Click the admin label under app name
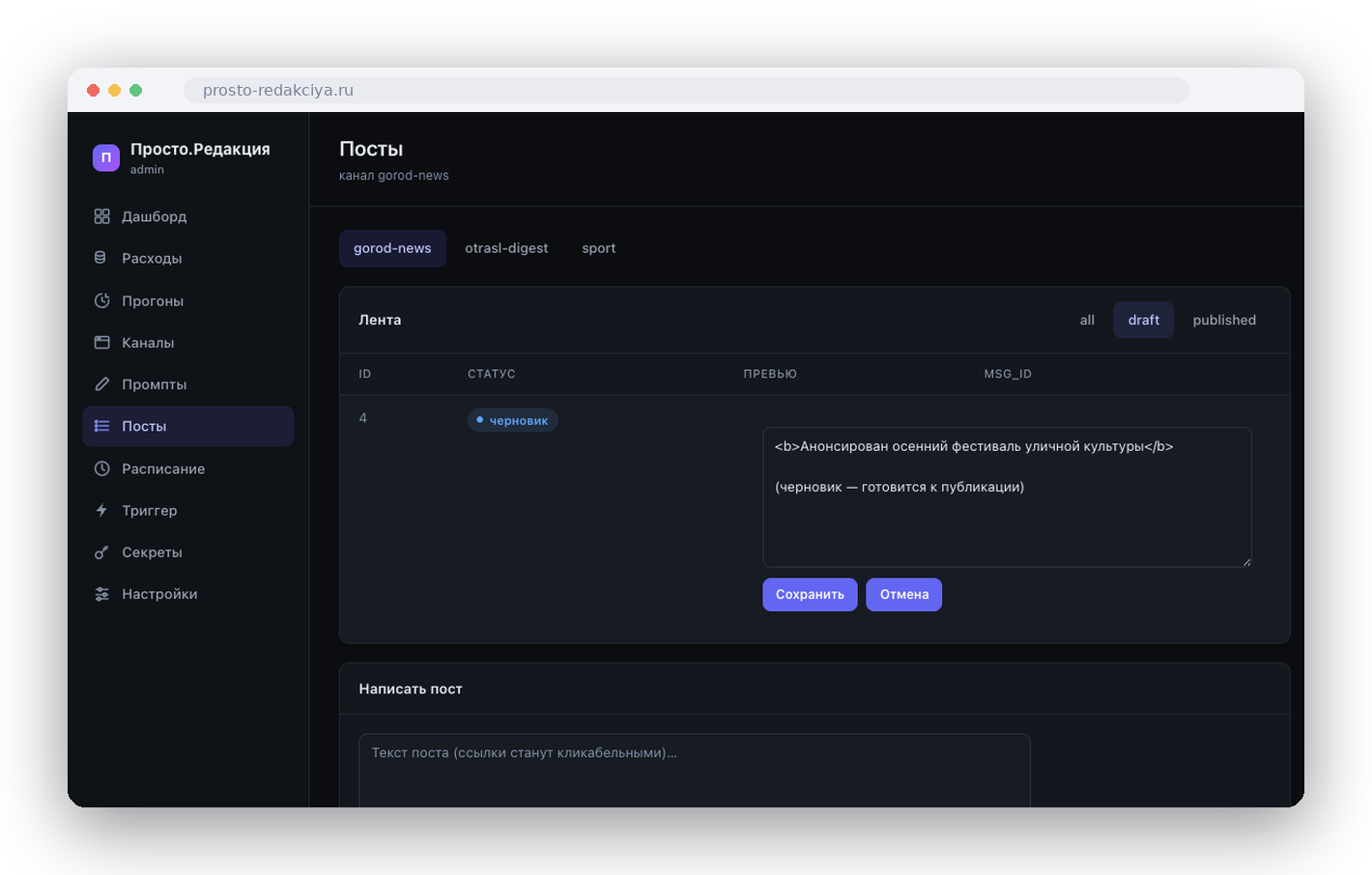This screenshot has height=875, width=1372. pos(147,170)
